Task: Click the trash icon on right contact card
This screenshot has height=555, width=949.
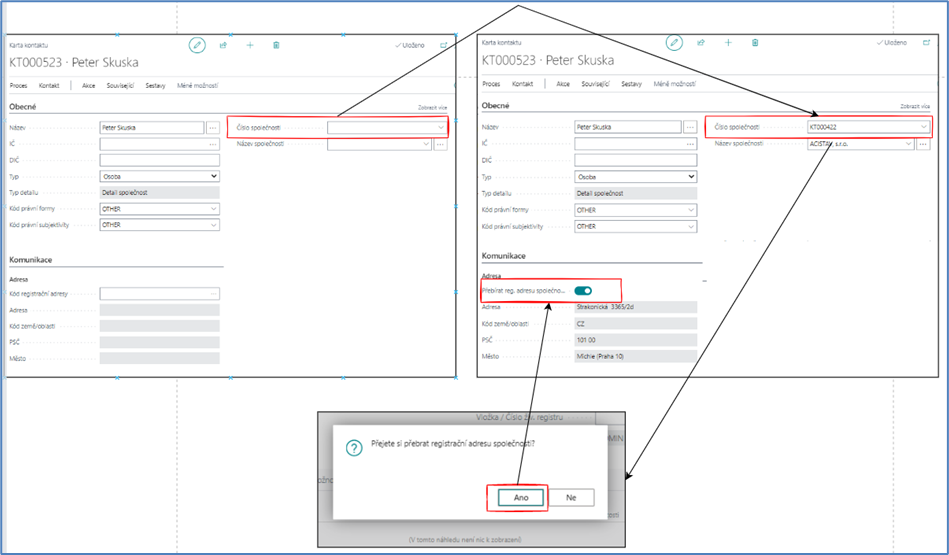Action: (x=755, y=43)
